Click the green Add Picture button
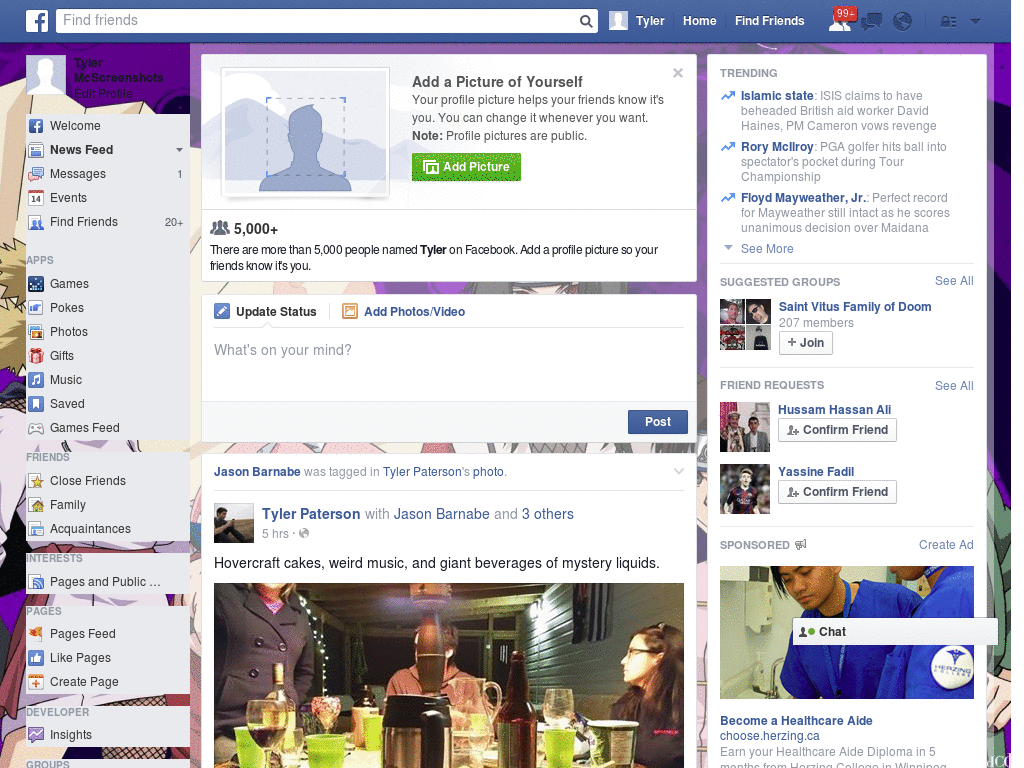Viewport: 1024px width, 768px height. [x=466, y=167]
